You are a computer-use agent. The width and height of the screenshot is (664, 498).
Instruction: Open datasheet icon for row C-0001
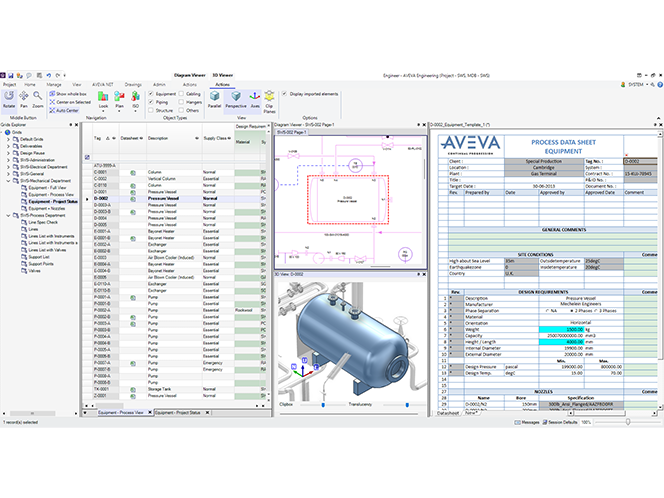(134, 172)
